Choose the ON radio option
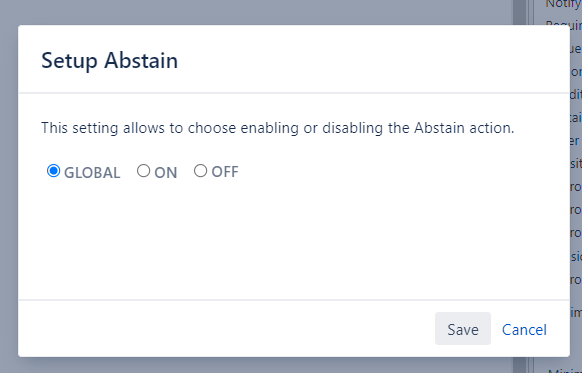Viewport: 582px width, 373px height. tap(143, 171)
